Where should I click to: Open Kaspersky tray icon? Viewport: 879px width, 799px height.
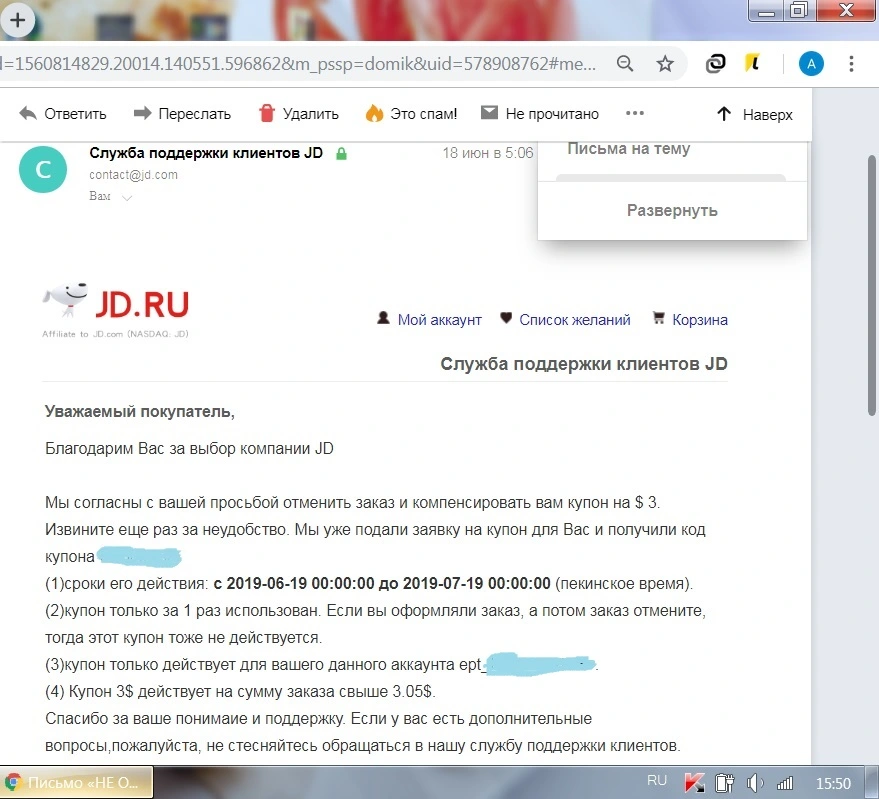pos(695,783)
